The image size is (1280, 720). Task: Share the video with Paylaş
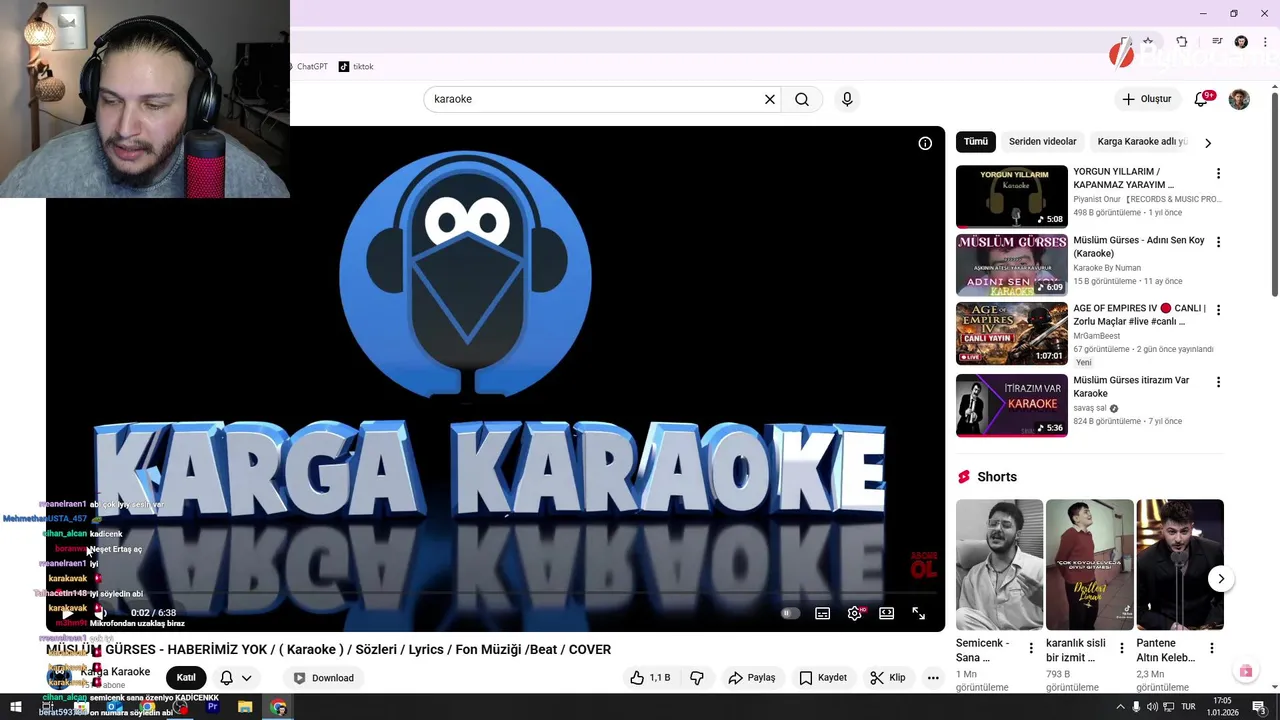point(752,678)
